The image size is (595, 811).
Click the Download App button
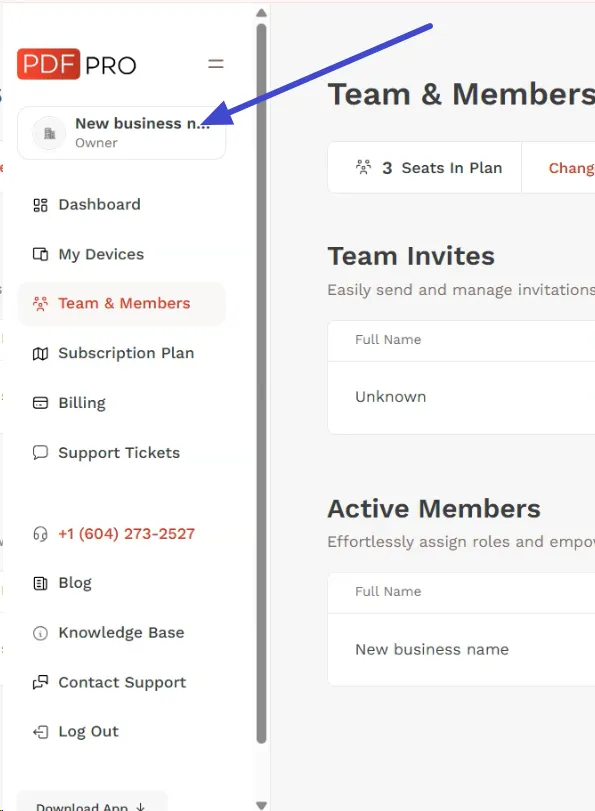point(92,803)
